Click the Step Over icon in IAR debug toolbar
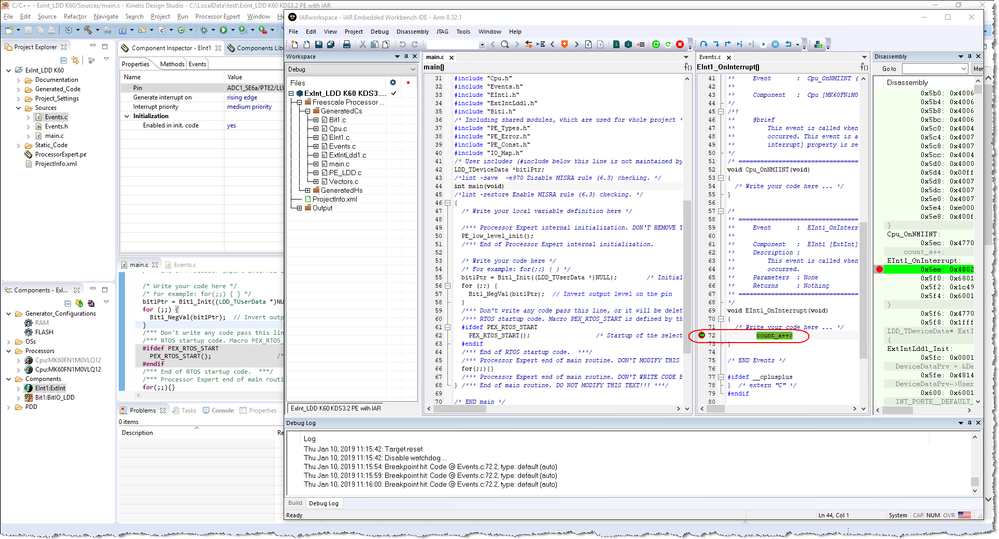This screenshot has width=999, height=539. tap(703, 45)
